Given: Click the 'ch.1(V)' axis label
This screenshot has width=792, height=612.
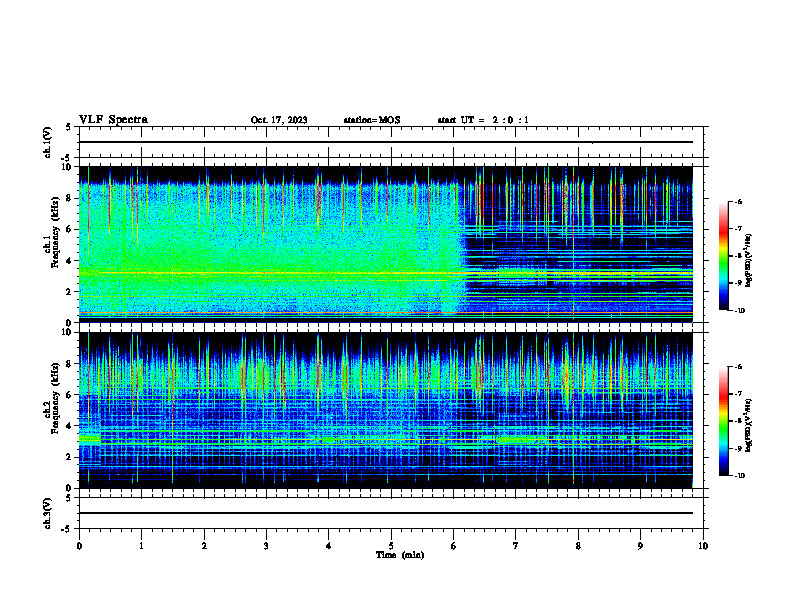Looking at the screenshot, I should (48, 142).
